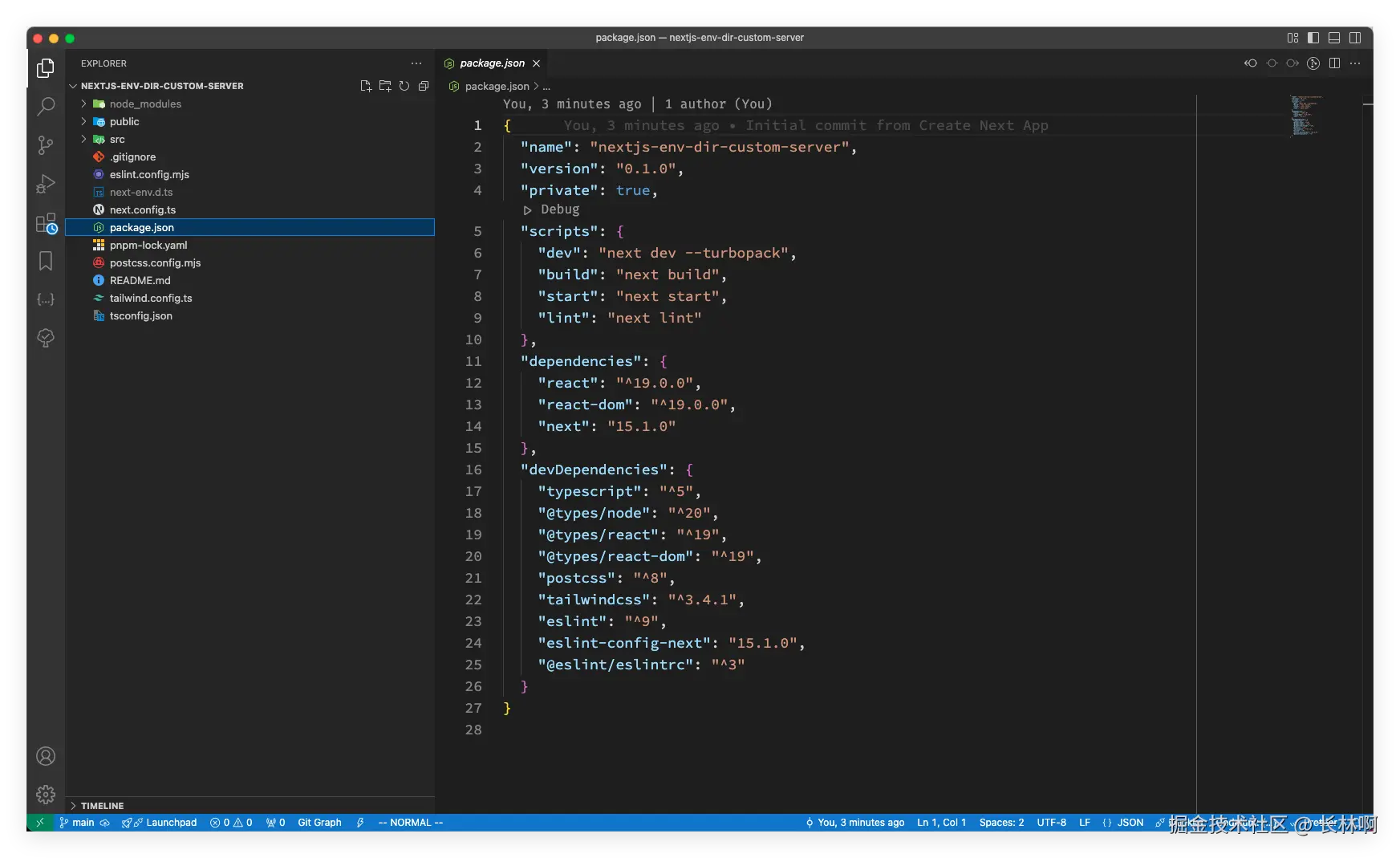Open the Accounts menu icon
The width and height of the screenshot is (1400, 858).
tap(46, 756)
